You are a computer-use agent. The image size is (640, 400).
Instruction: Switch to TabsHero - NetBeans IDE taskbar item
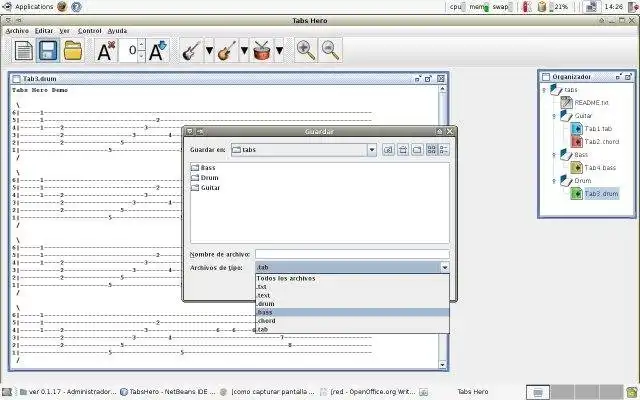click(x=168, y=392)
